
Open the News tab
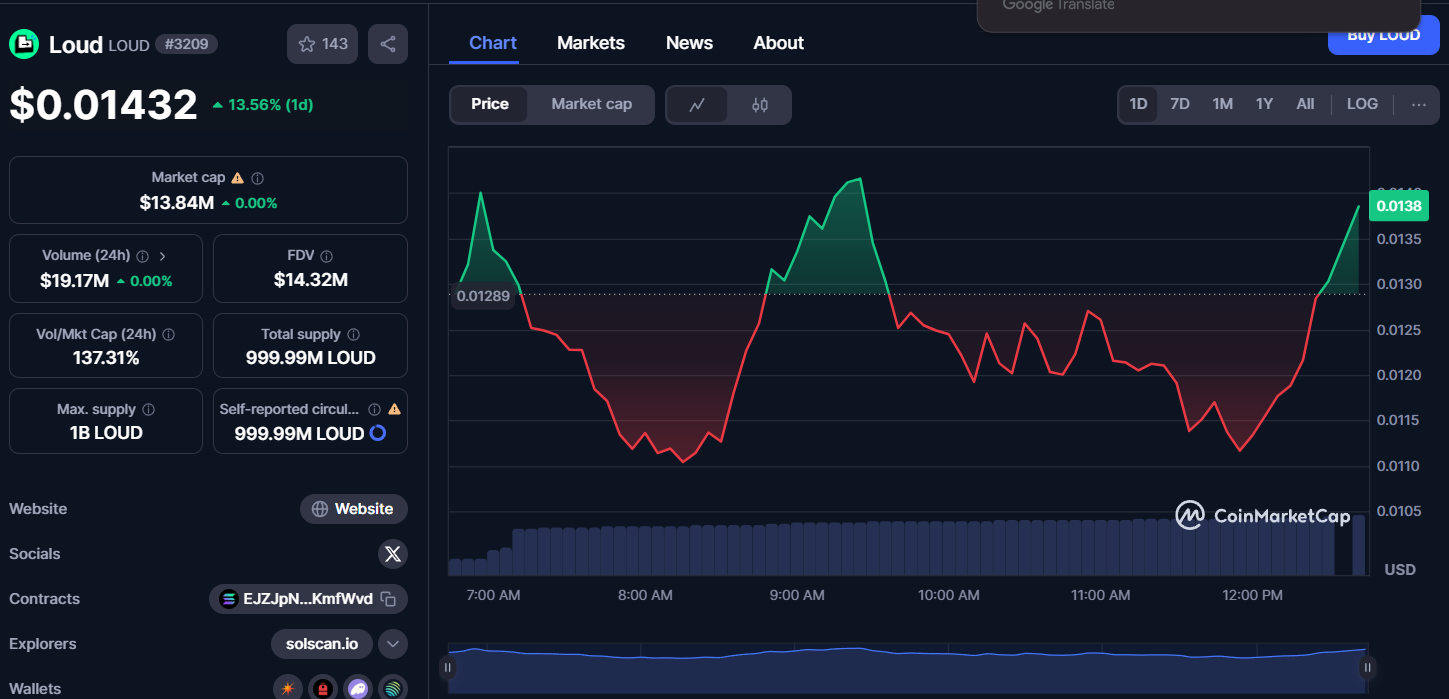(689, 43)
